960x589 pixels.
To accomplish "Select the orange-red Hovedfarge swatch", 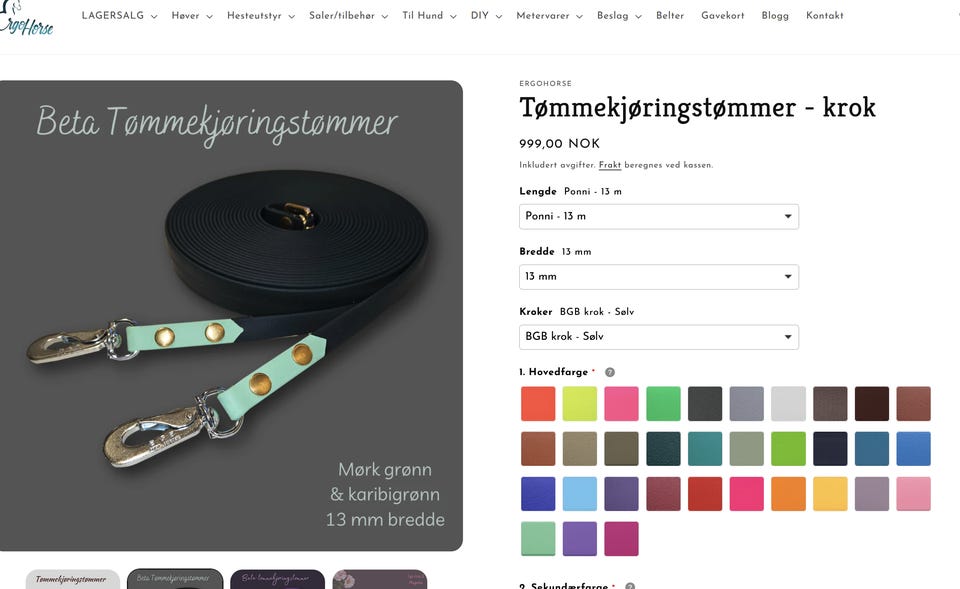I will (538, 403).
